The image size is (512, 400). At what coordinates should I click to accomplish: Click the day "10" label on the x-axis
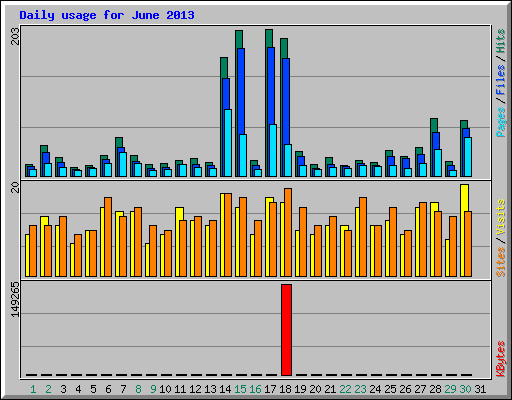coord(165,389)
